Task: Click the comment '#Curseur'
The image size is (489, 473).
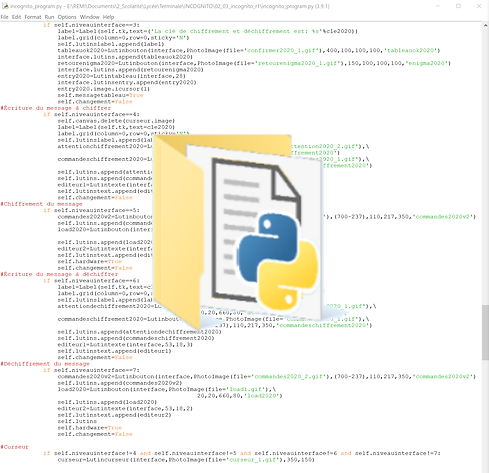Action: point(15,447)
